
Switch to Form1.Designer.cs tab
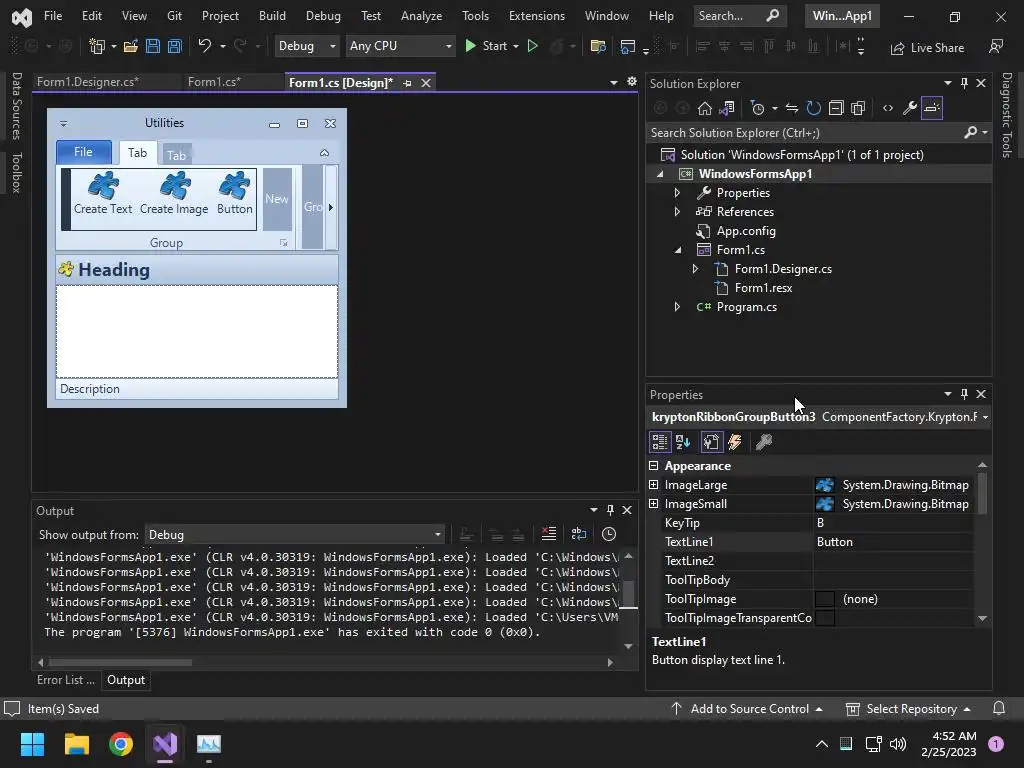click(x=88, y=82)
